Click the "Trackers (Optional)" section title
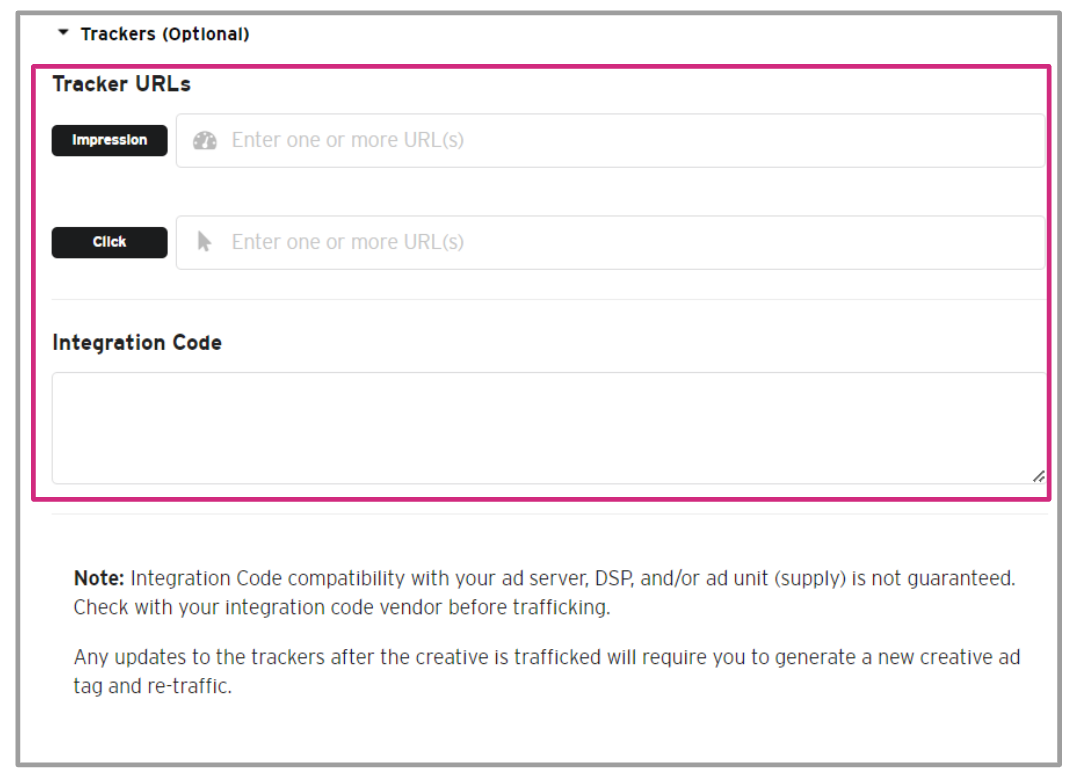1071x783 pixels. [165, 34]
